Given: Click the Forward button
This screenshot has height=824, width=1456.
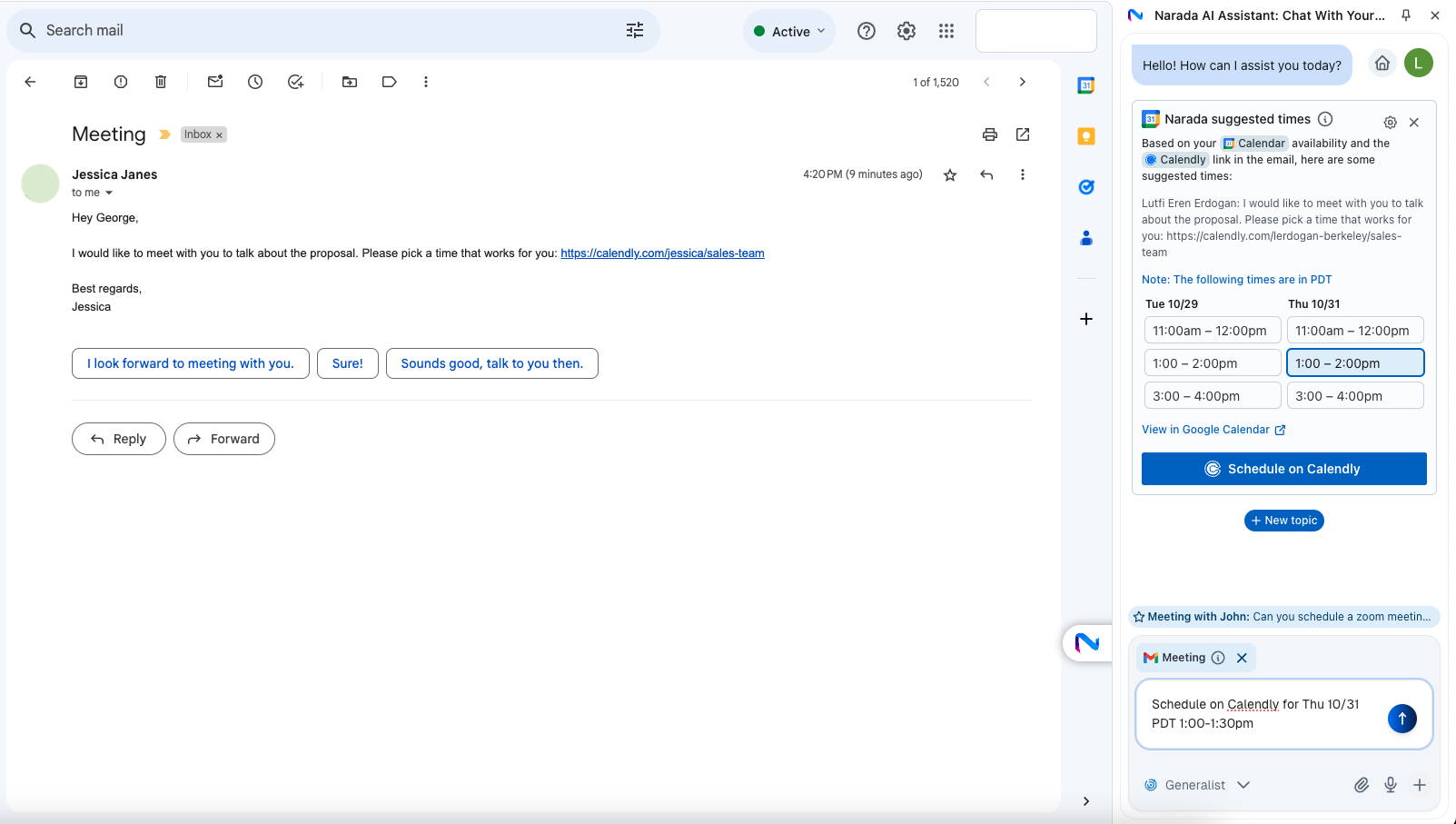Looking at the screenshot, I should point(224,439).
